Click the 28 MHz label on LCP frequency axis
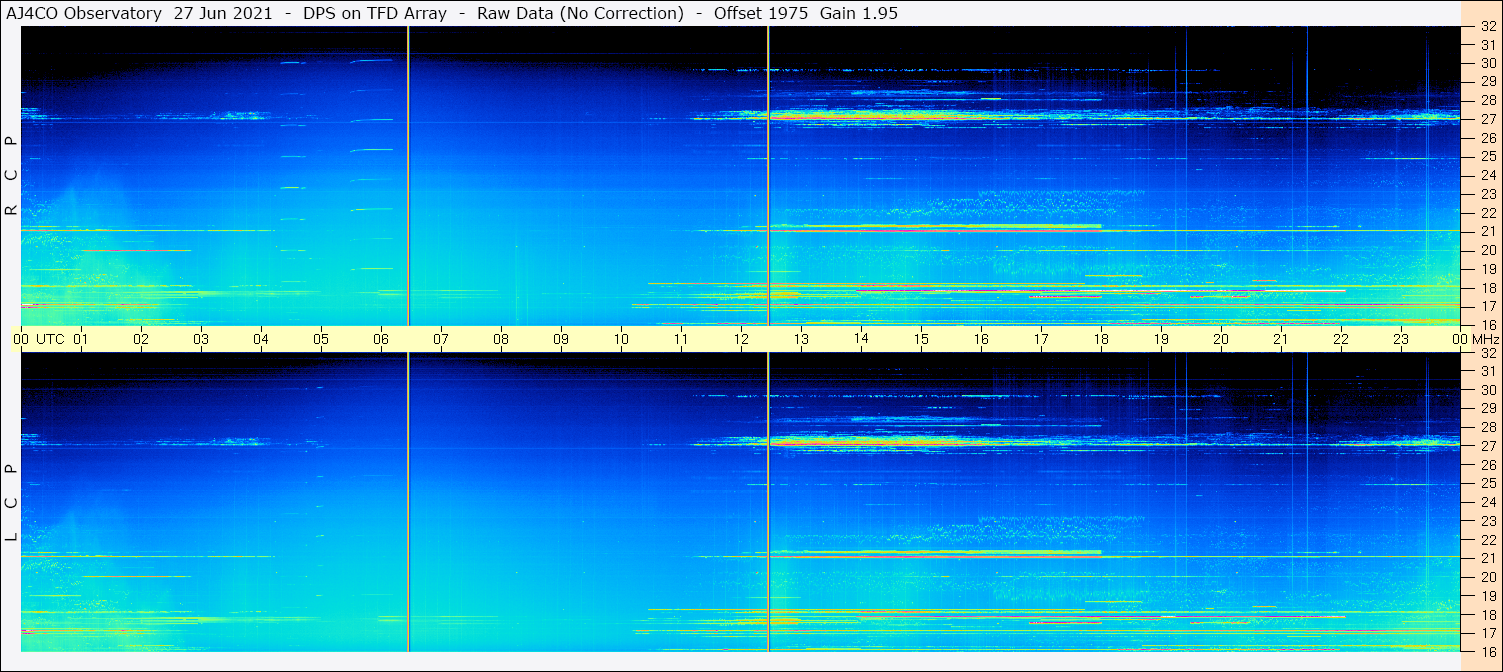Screen dimensions: 1503x672 coord(1487,427)
